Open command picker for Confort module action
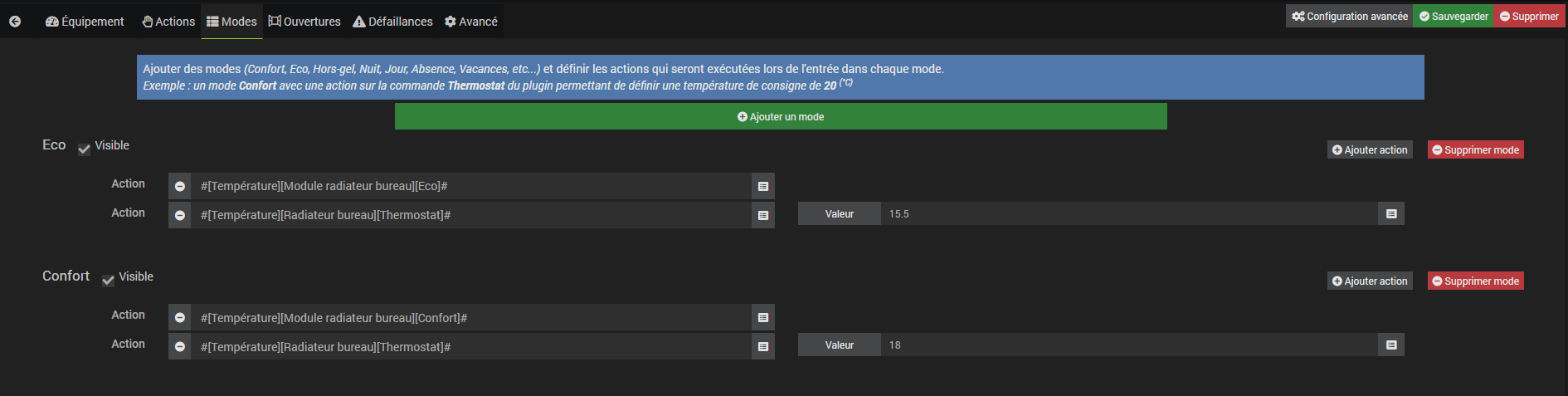The height and width of the screenshot is (396, 1568). (x=763, y=317)
